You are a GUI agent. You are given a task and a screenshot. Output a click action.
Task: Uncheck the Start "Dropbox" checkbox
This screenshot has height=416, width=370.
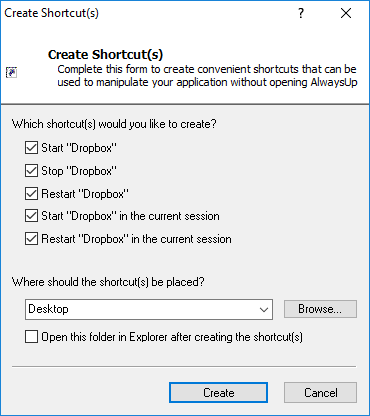(x=31, y=148)
